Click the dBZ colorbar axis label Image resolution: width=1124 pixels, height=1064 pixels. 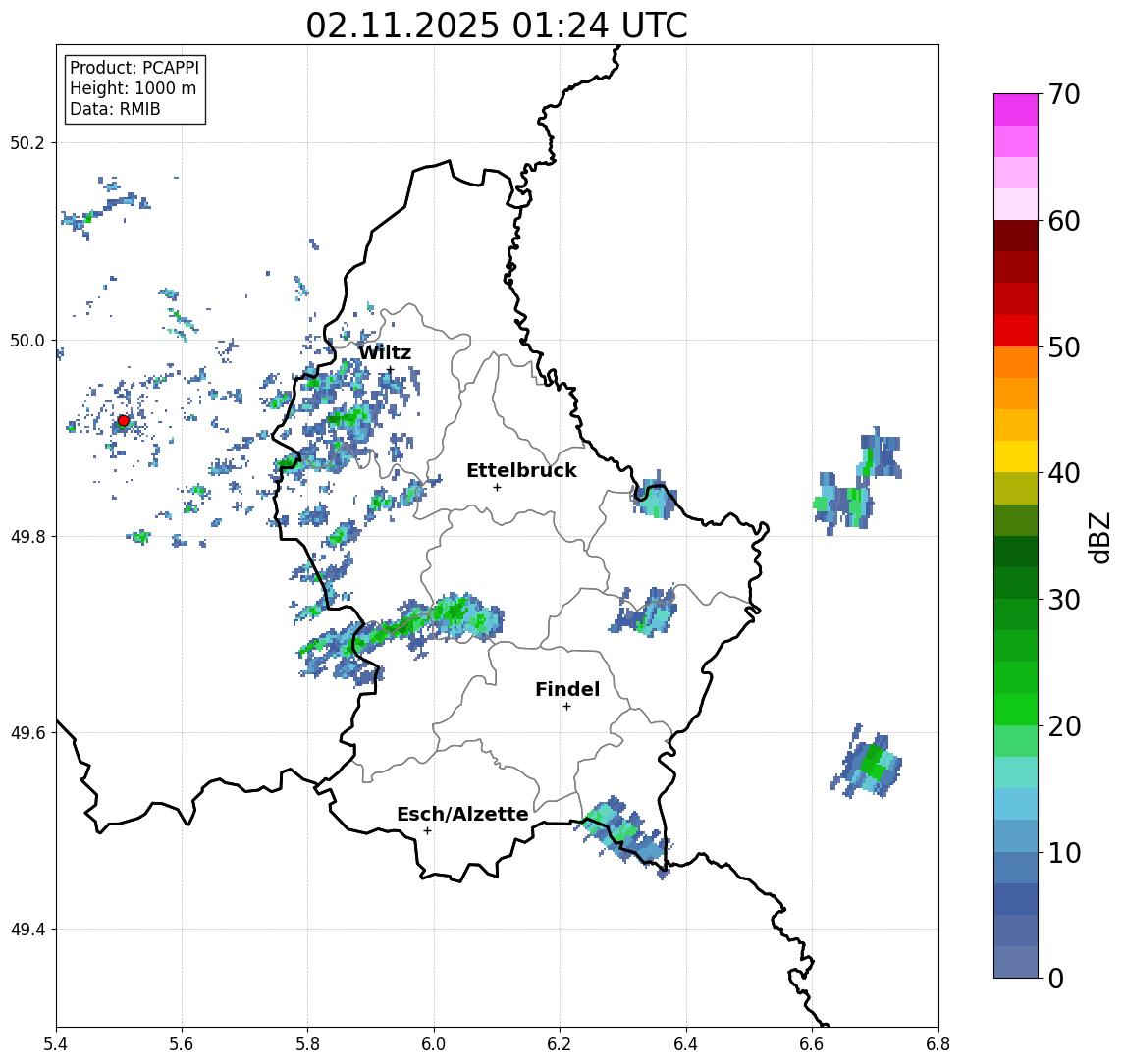click(1098, 536)
